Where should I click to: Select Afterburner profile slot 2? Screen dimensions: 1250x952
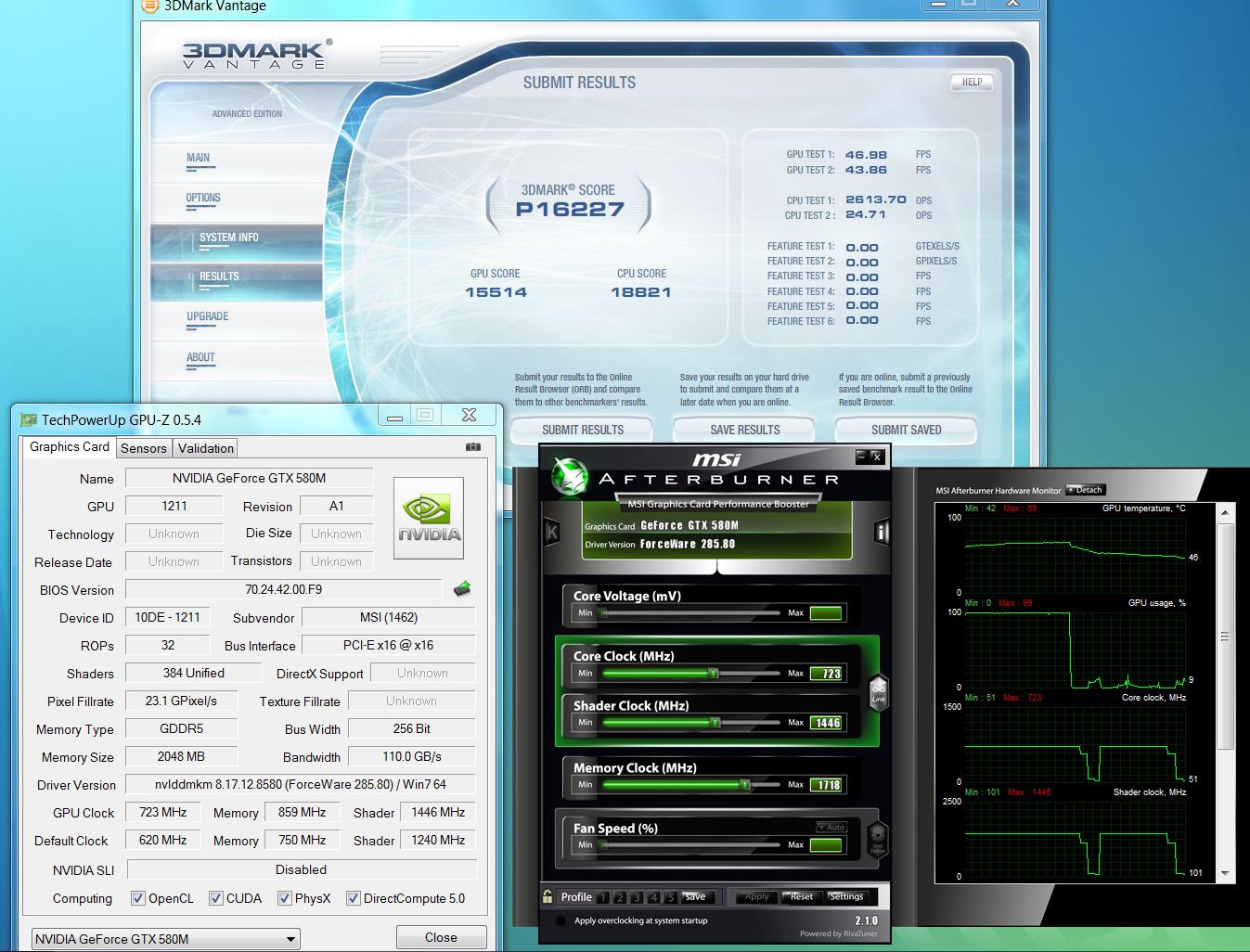tap(620, 897)
